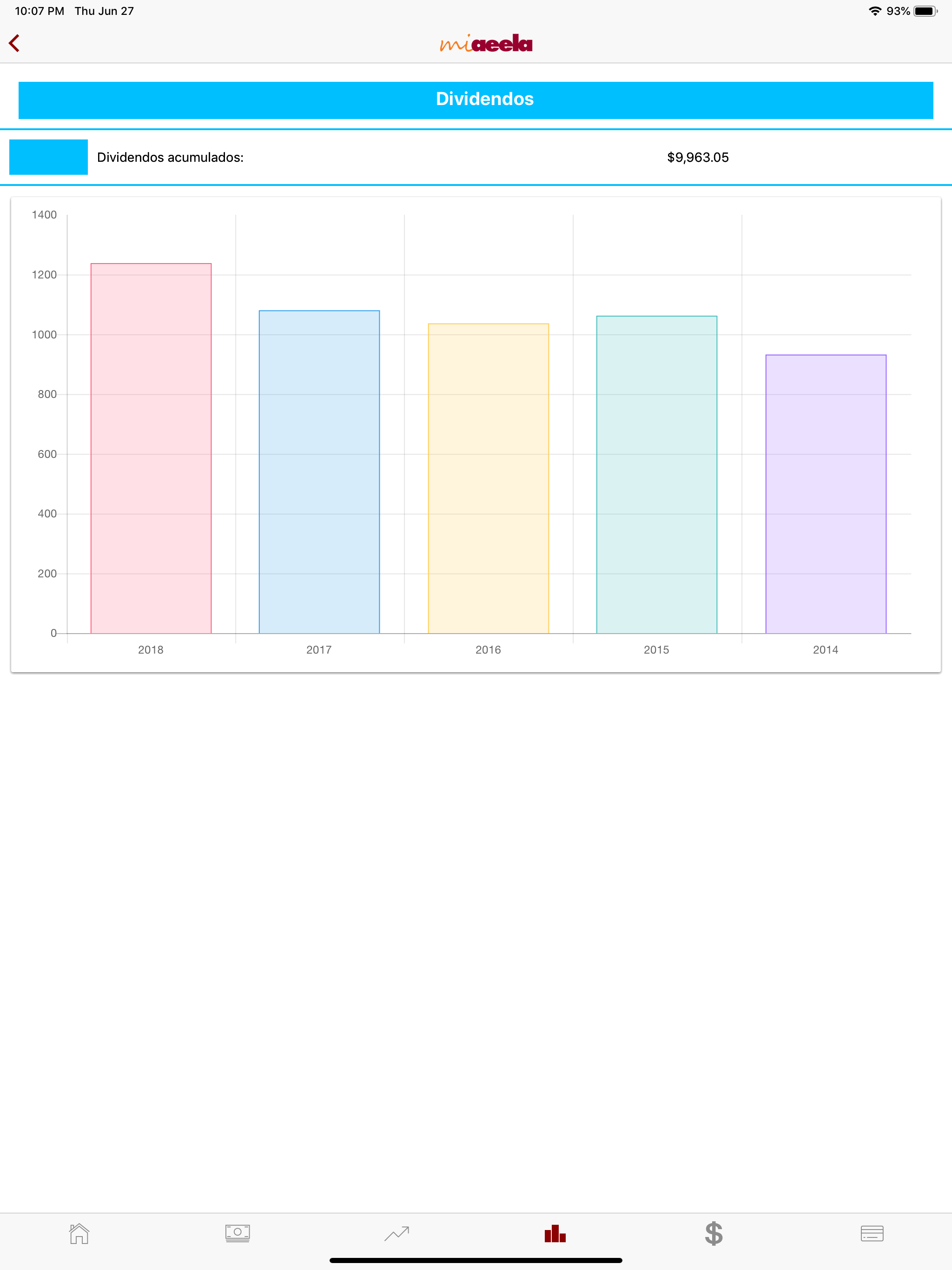Click the 2014 axis label
Screen dimensions: 952x1270
(826, 650)
